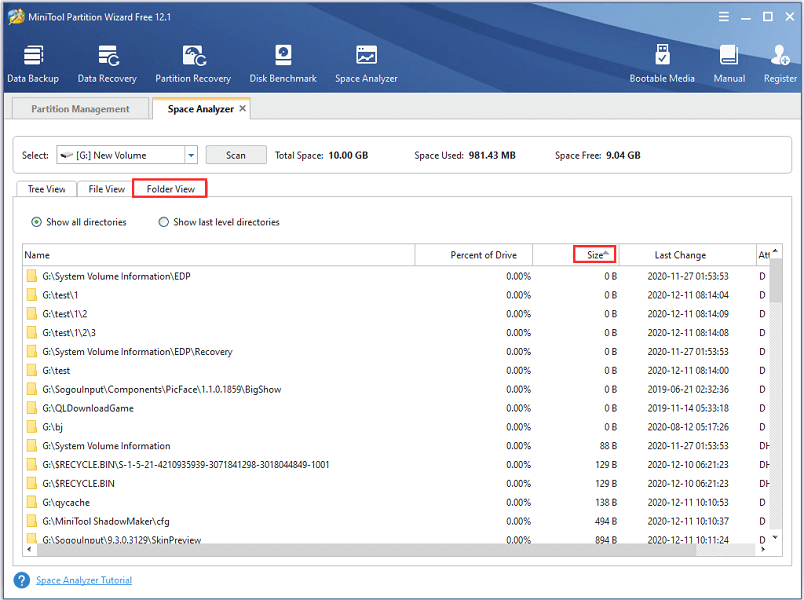Screen dimensions: 804x600
Task: Select the Show all directories option
Action: click(x=37, y=222)
